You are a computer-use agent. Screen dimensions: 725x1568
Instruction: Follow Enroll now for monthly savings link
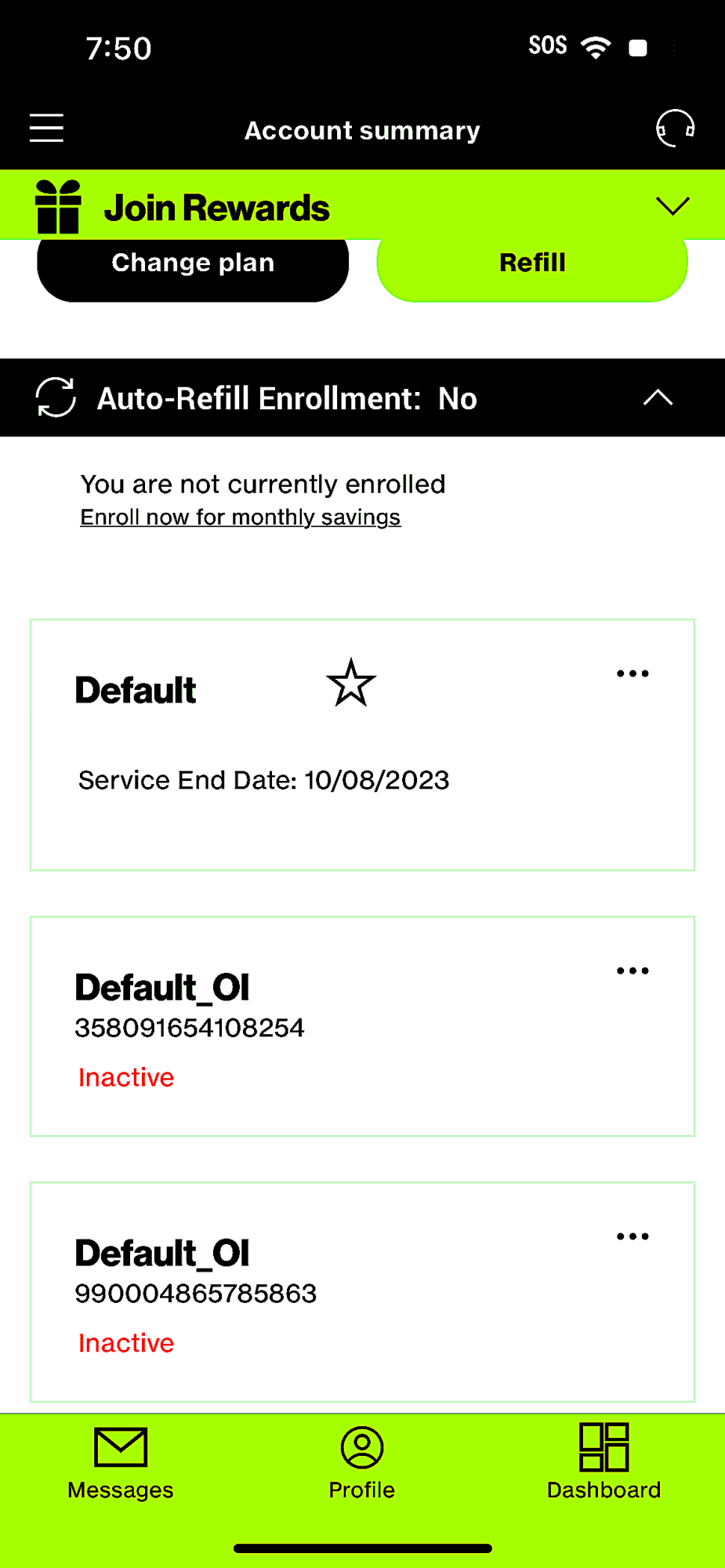pyautogui.click(x=241, y=517)
